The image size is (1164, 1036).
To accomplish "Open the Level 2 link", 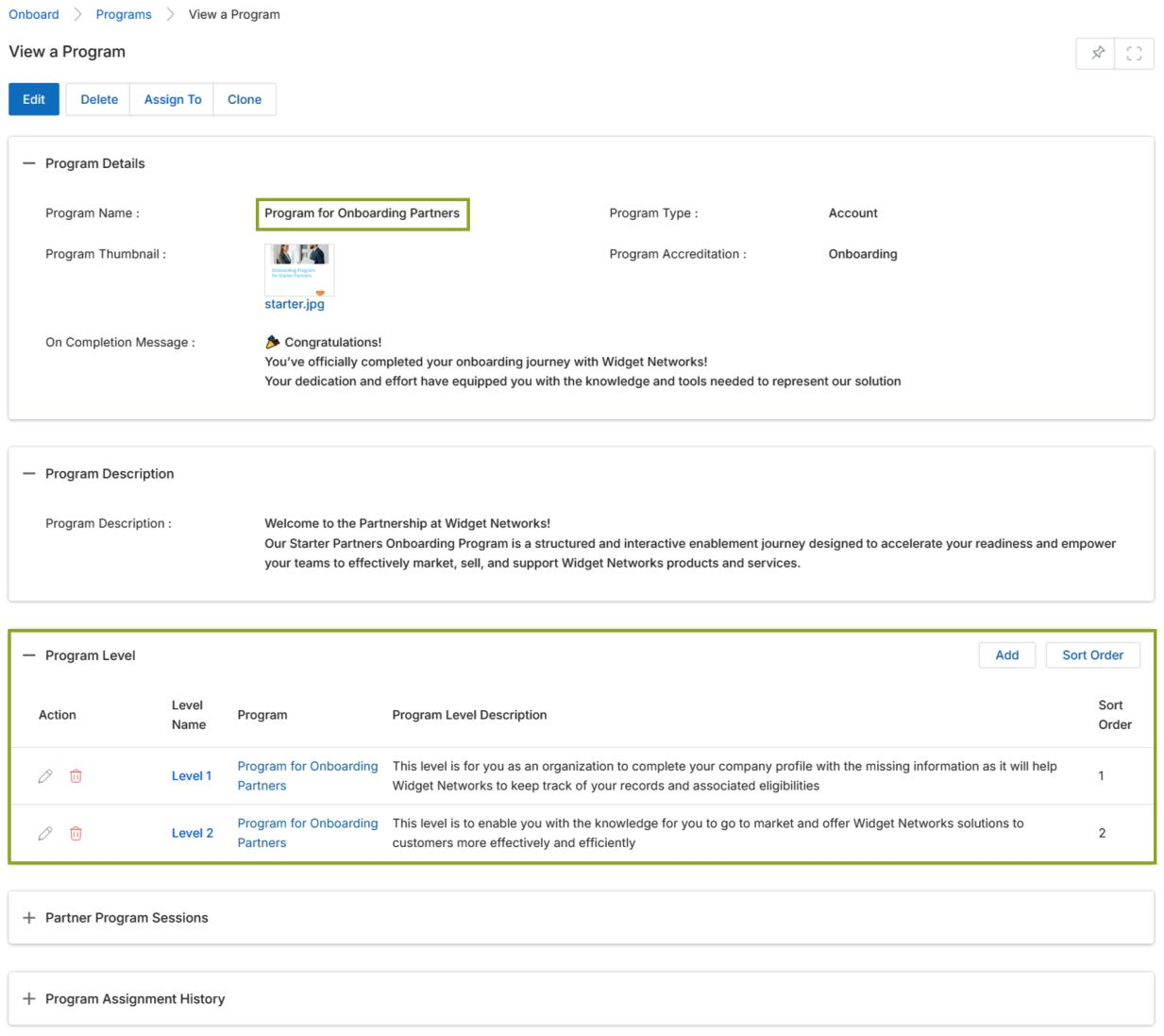I will pos(193,834).
